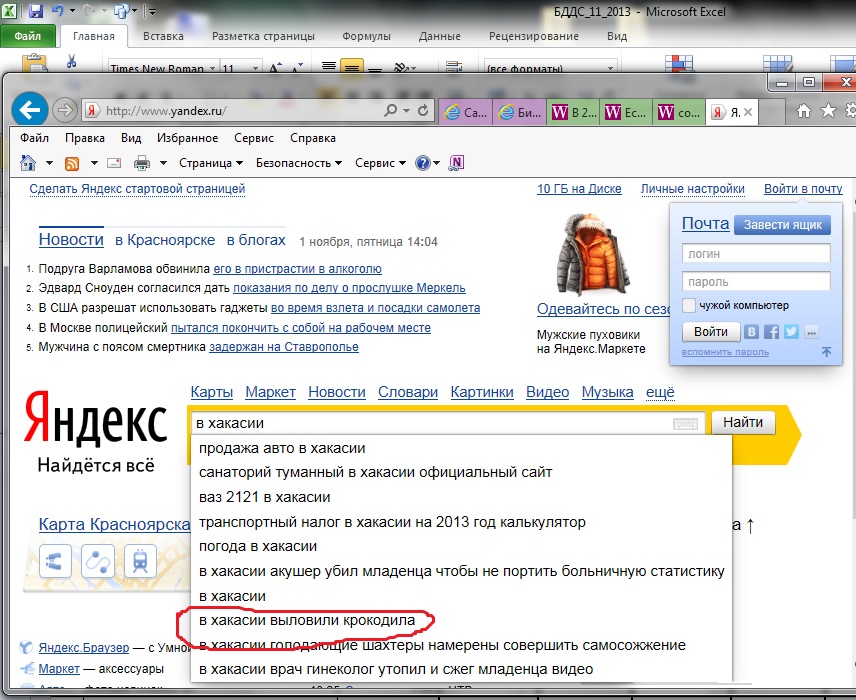Log in via VKontakte icon

coord(752,331)
